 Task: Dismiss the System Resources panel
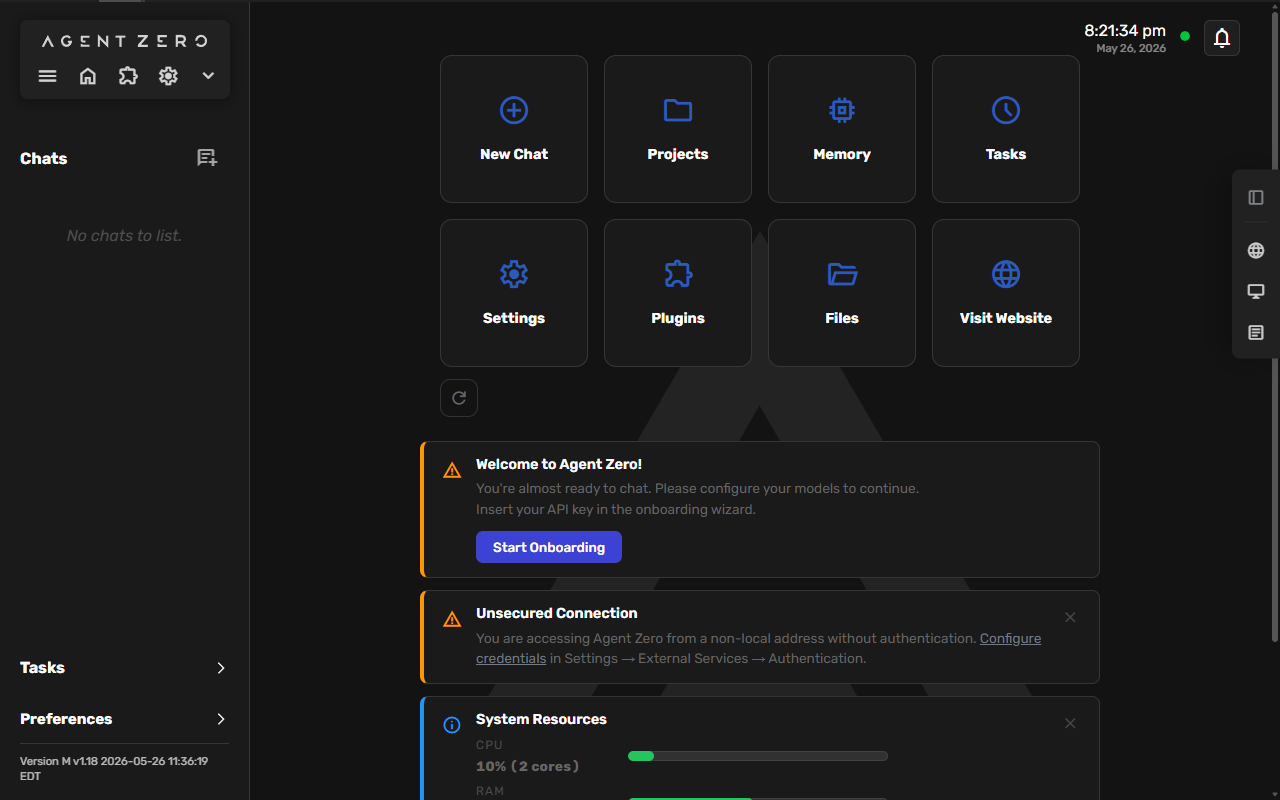(x=1070, y=723)
